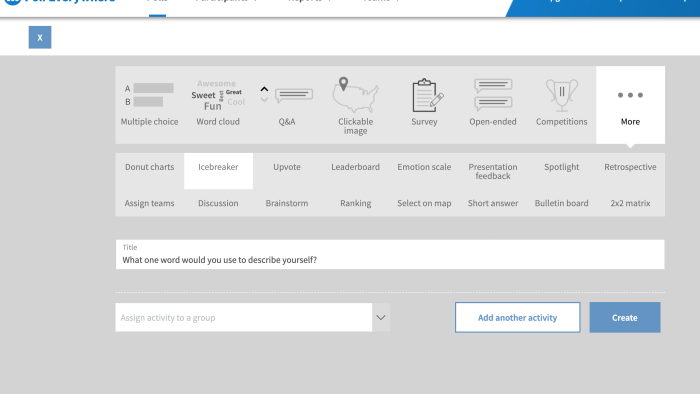Select Bulletin board activity
This screenshot has height=394, width=700.
[562, 203]
